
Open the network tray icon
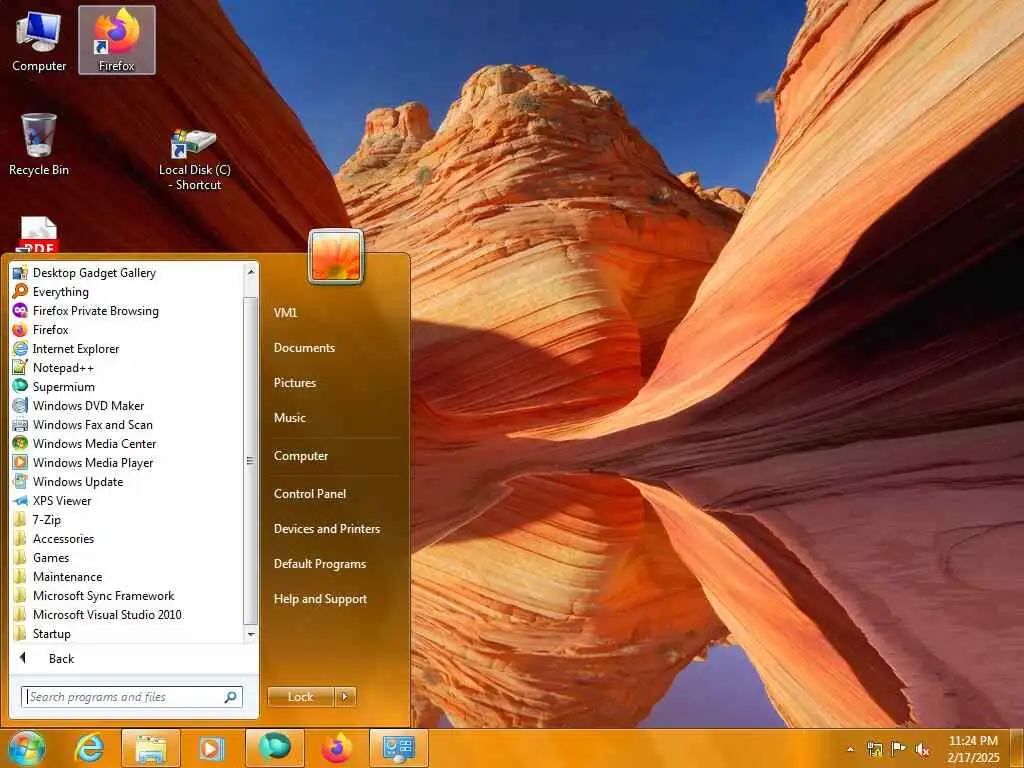(874, 749)
